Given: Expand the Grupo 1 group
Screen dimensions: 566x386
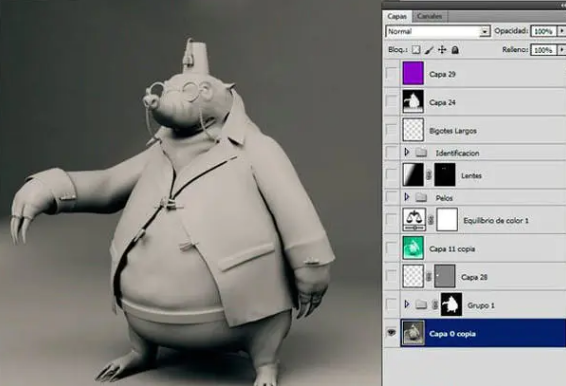Looking at the screenshot, I should (407, 304).
